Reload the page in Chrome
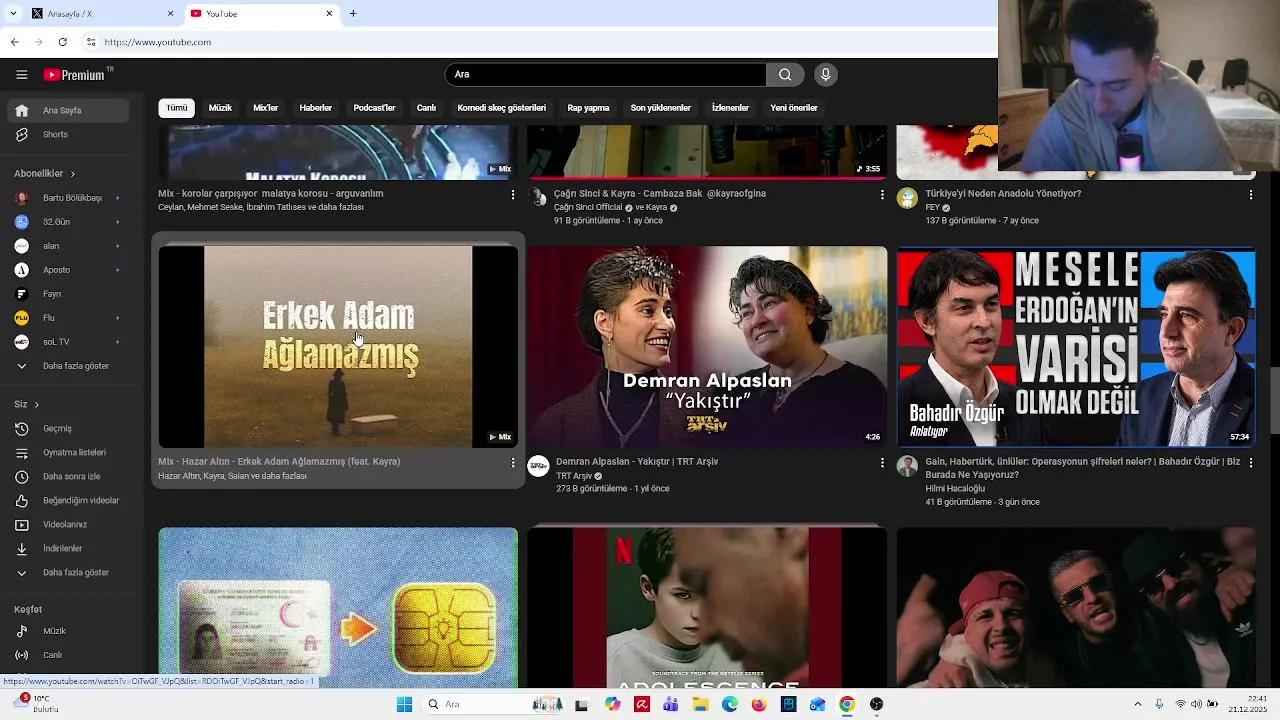 pos(62,42)
